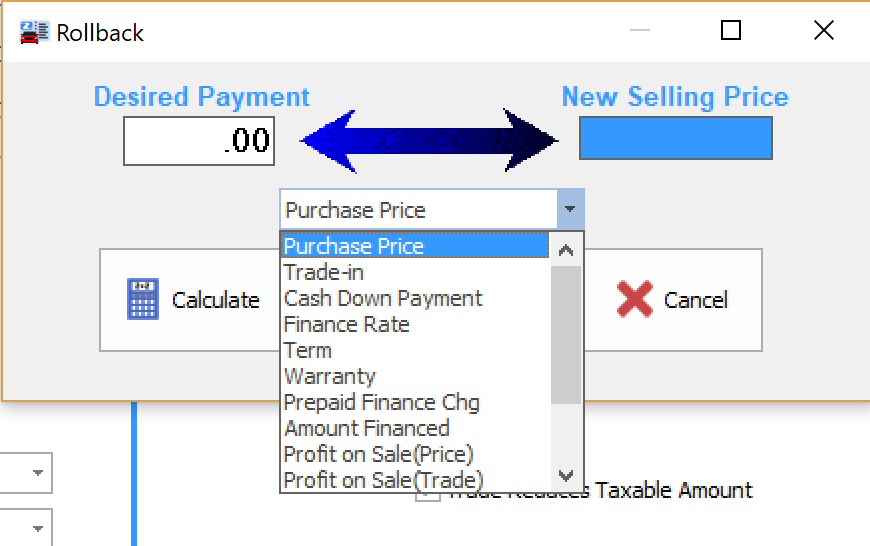Screen dimensions: 870x546
Task: Click the Rollback window title icon
Action: pyautogui.click(x=33, y=32)
